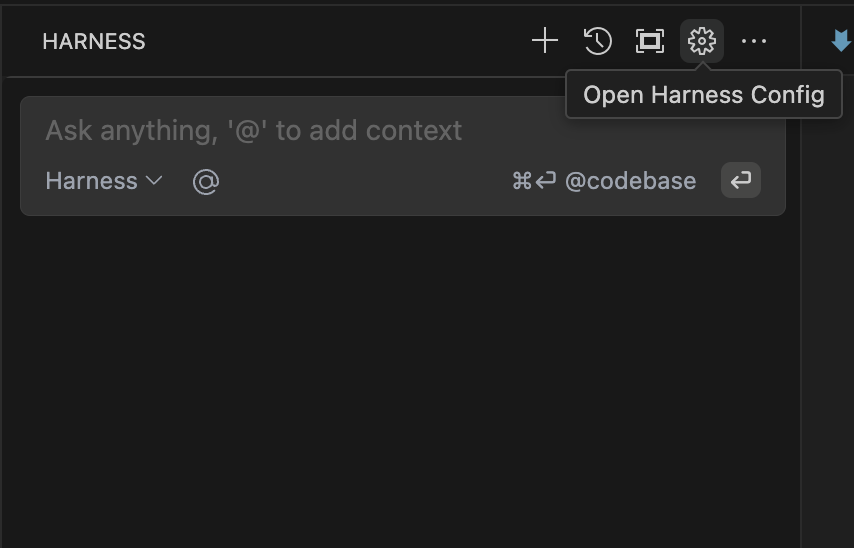Click the blue down-arrow icon at right edge

tap(841, 41)
